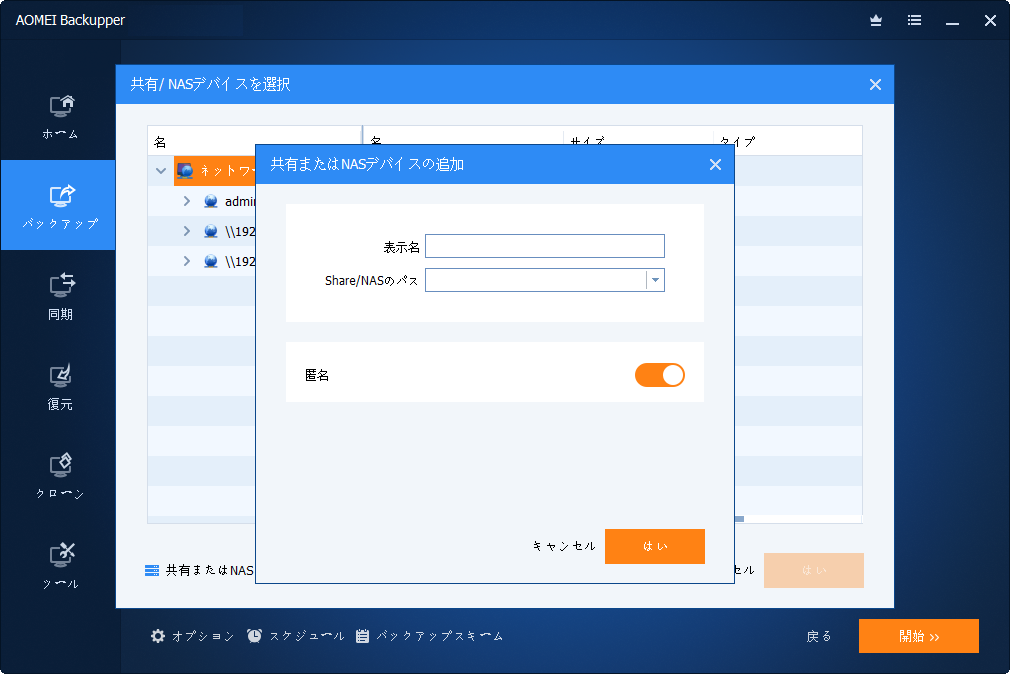The width and height of the screenshot is (1010, 674).
Task: Expand the first \\192 network node
Action: coord(187,231)
